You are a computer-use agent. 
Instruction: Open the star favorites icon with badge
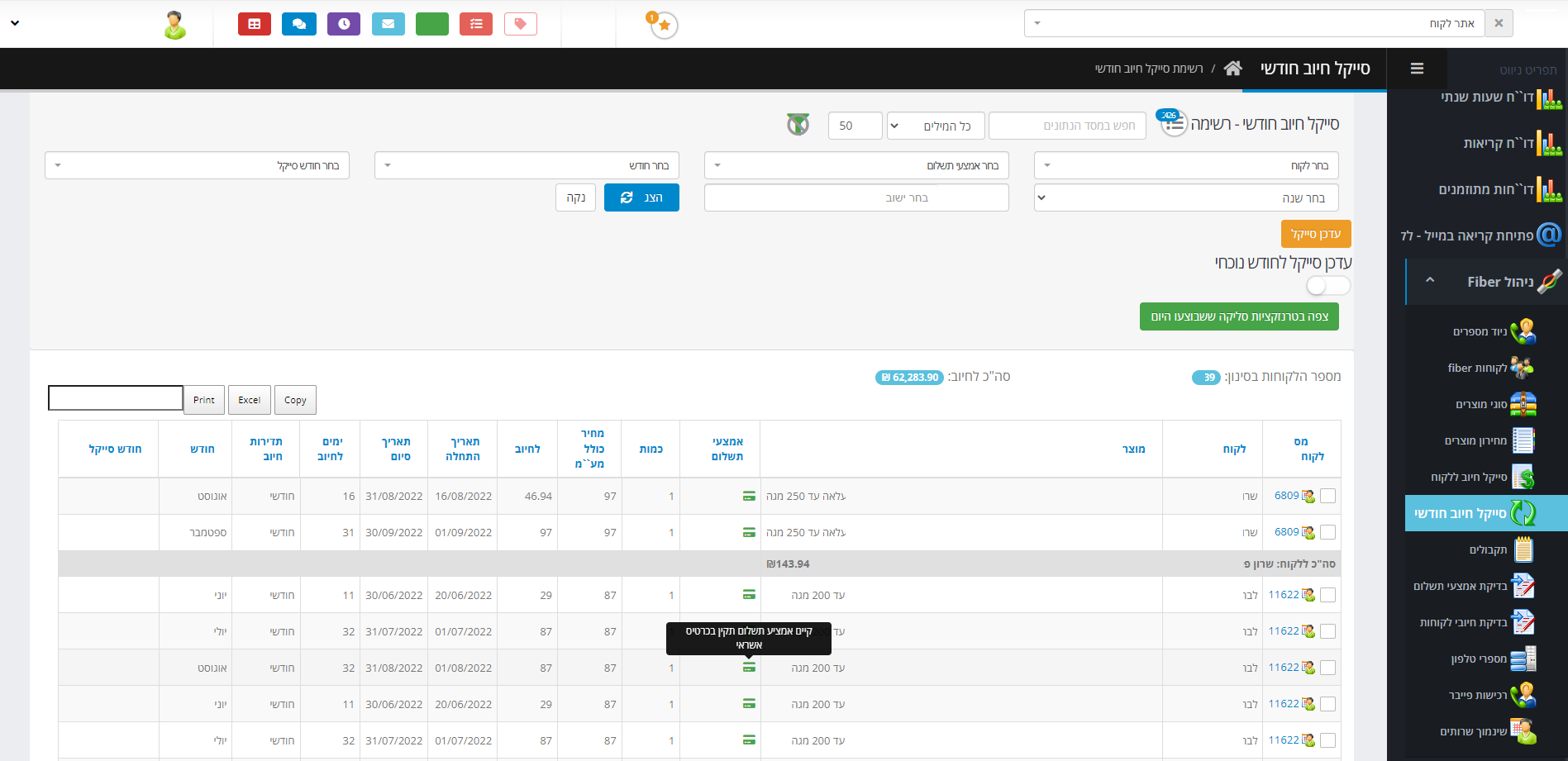point(665,26)
